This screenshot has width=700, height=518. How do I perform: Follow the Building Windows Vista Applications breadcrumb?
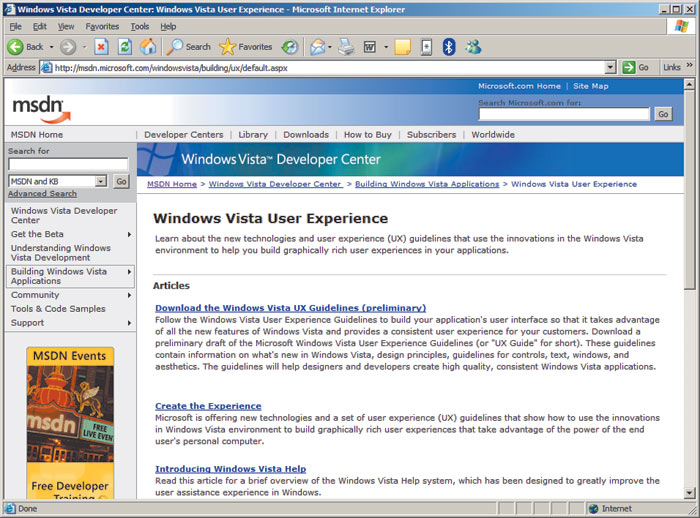[427, 184]
